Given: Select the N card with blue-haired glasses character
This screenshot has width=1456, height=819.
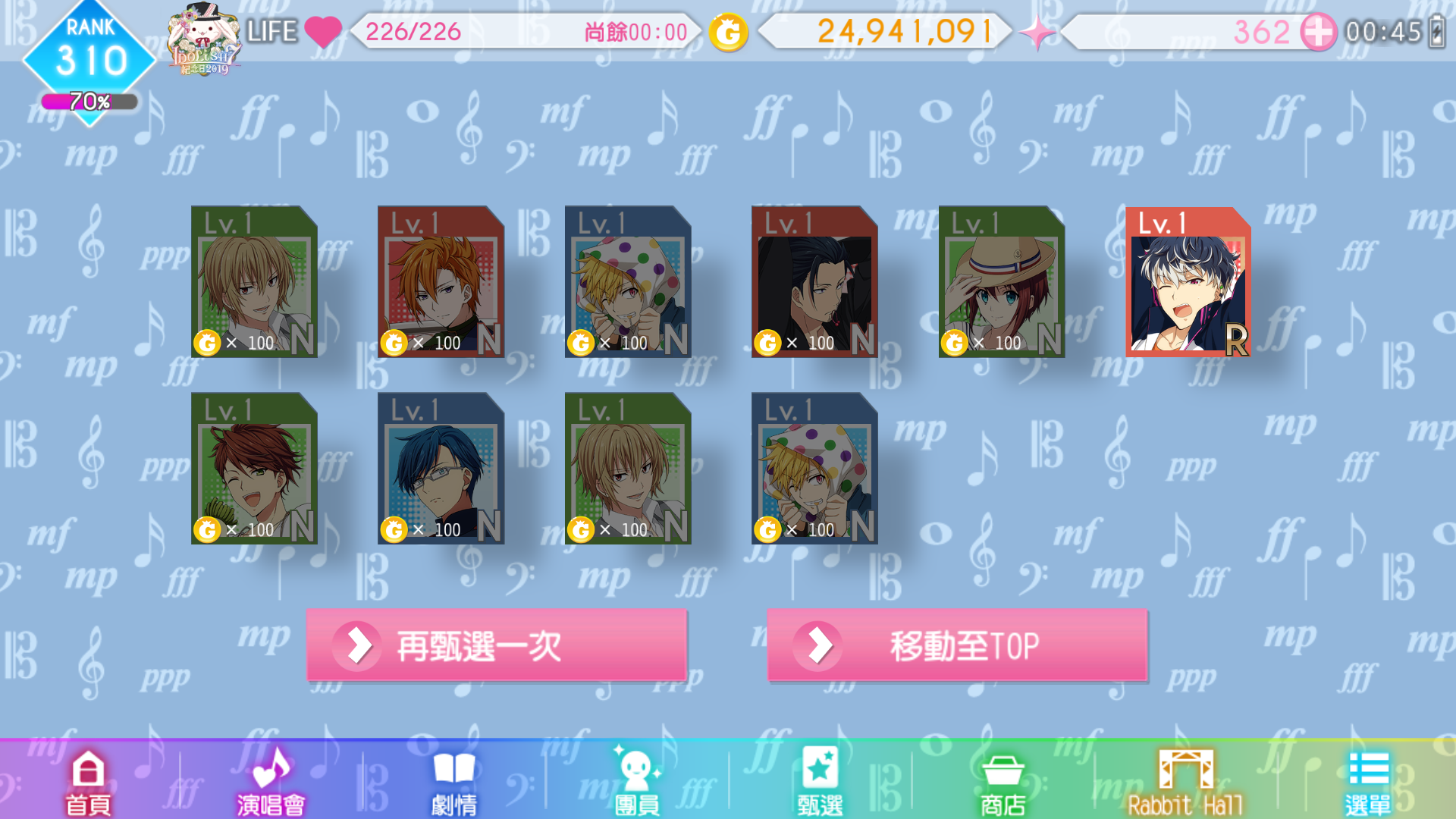Looking at the screenshot, I should click(441, 469).
